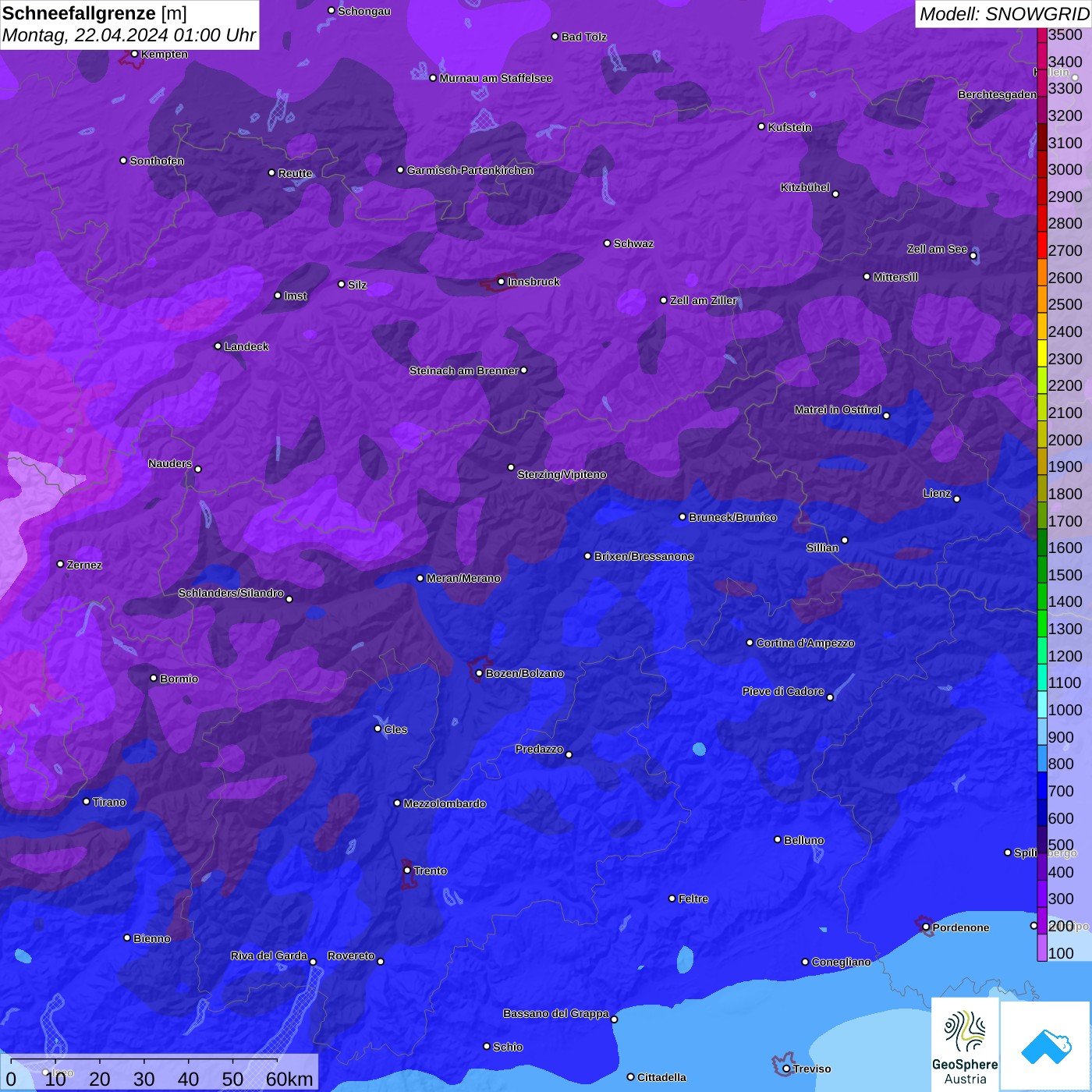The height and width of the screenshot is (1092, 1092).
Task: Click the Bozen/Bolzano city marker dot
Action: (479, 673)
